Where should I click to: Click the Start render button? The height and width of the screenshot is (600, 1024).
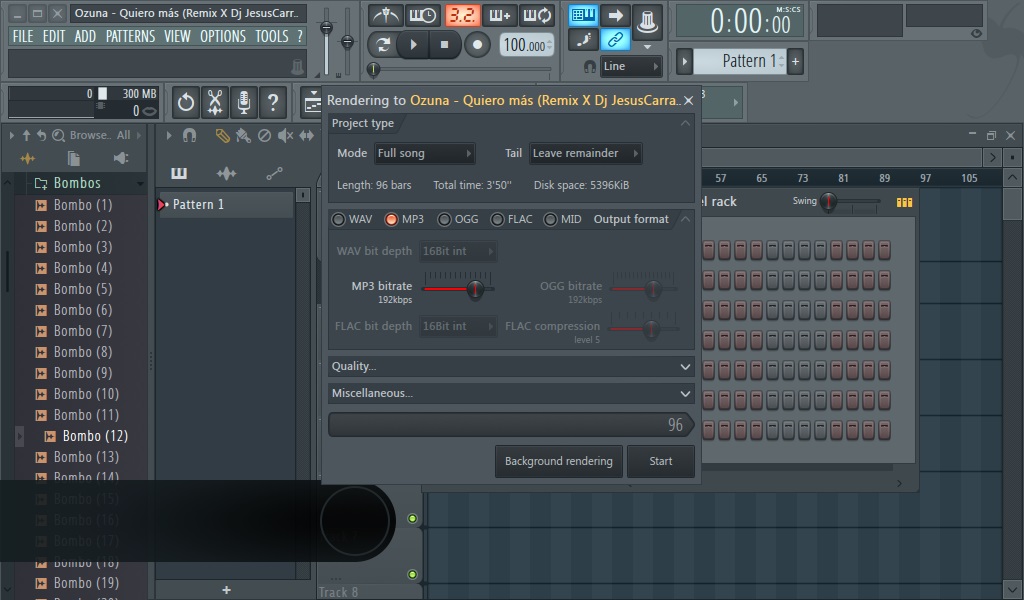coord(660,461)
